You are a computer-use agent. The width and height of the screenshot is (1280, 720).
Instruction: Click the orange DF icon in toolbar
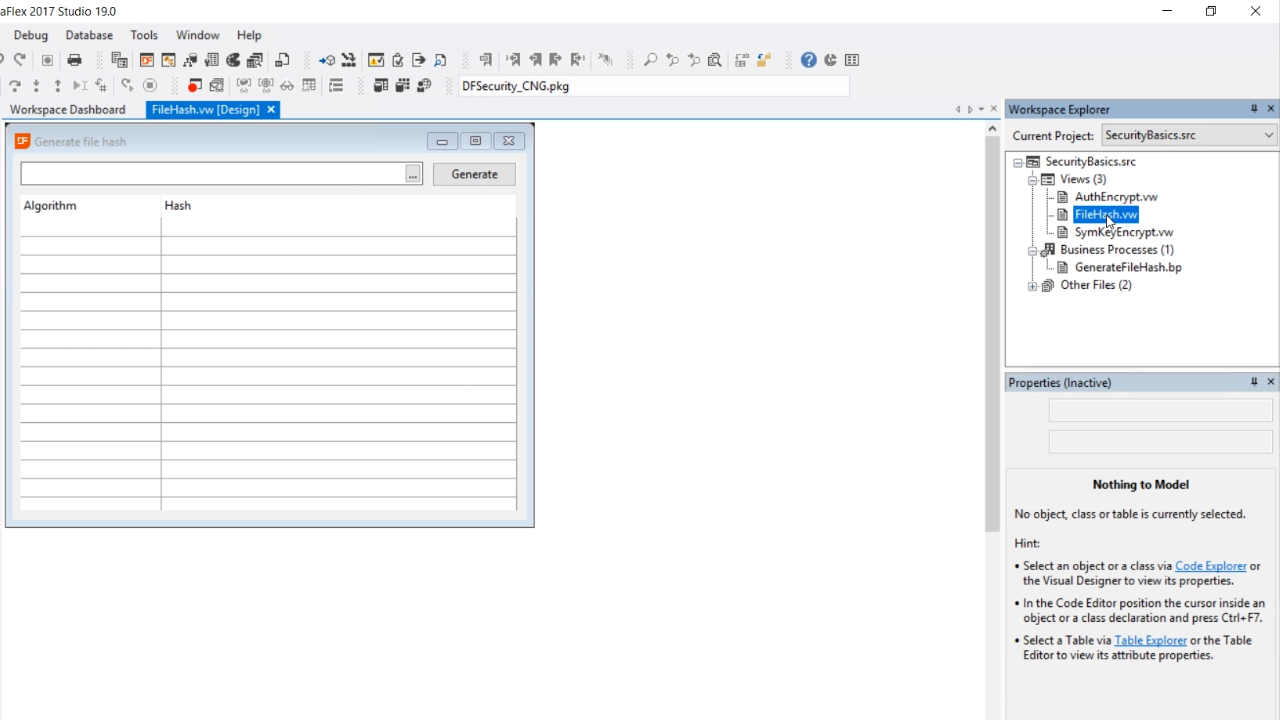coord(146,60)
